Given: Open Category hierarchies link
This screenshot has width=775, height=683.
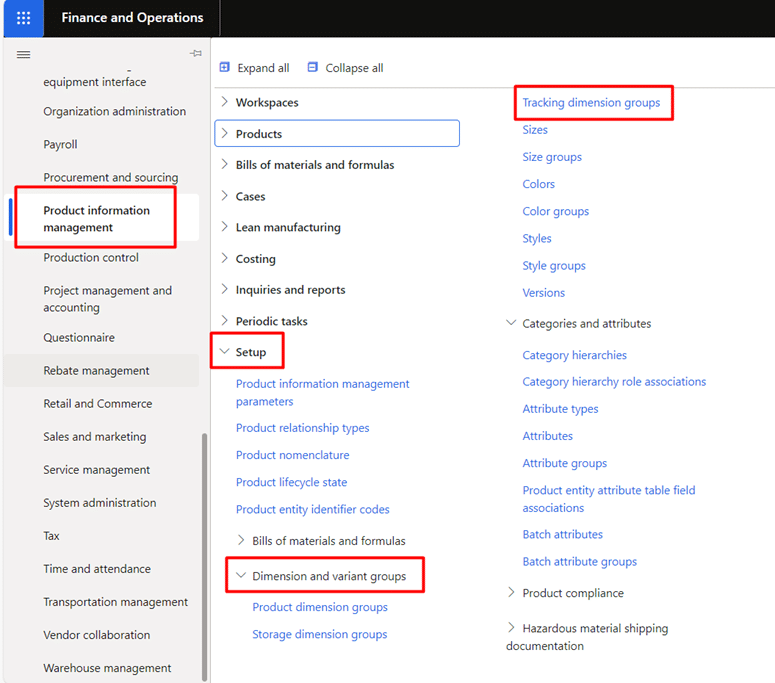Looking at the screenshot, I should pyautogui.click(x=574, y=355).
